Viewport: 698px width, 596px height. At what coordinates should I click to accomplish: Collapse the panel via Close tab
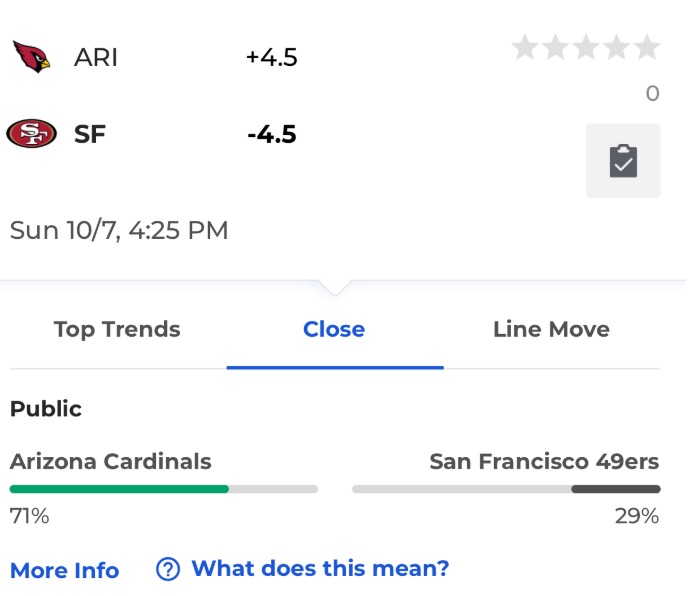tap(334, 330)
